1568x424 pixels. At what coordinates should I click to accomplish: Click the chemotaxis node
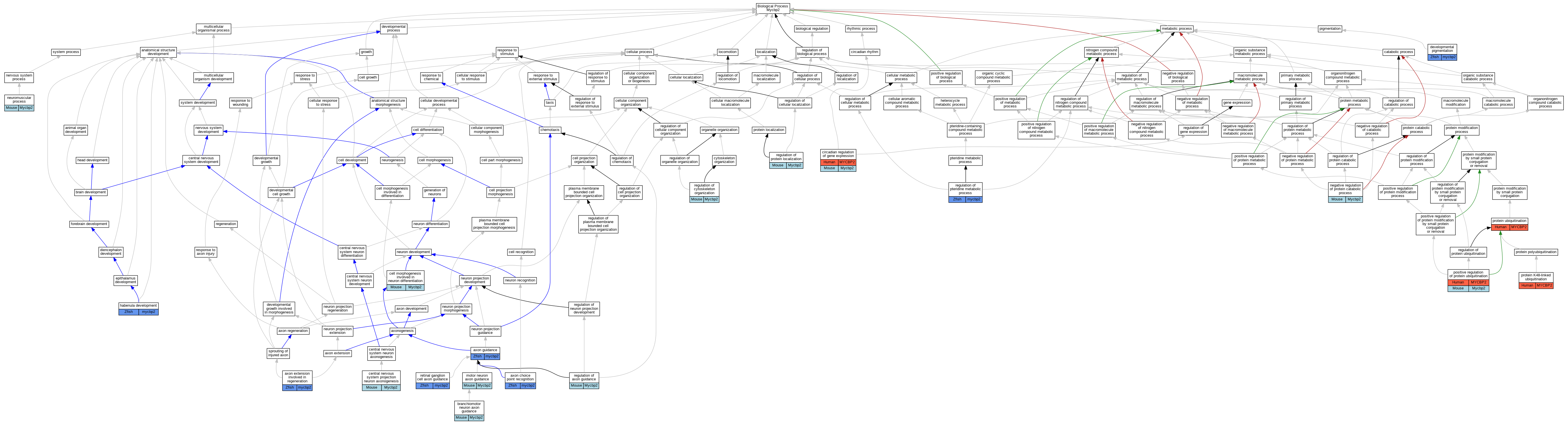550,130
